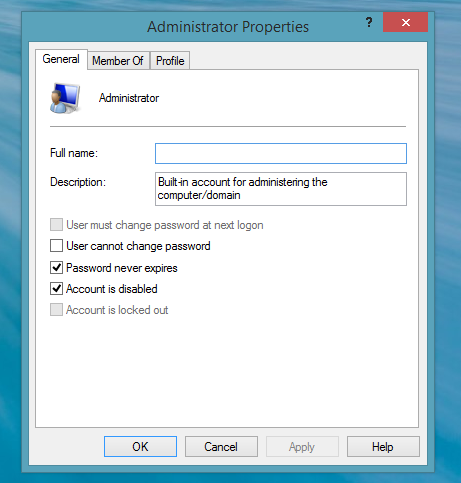461x483 pixels.
Task: Click the greyed Account is locked out checkbox
Action: (x=56, y=310)
